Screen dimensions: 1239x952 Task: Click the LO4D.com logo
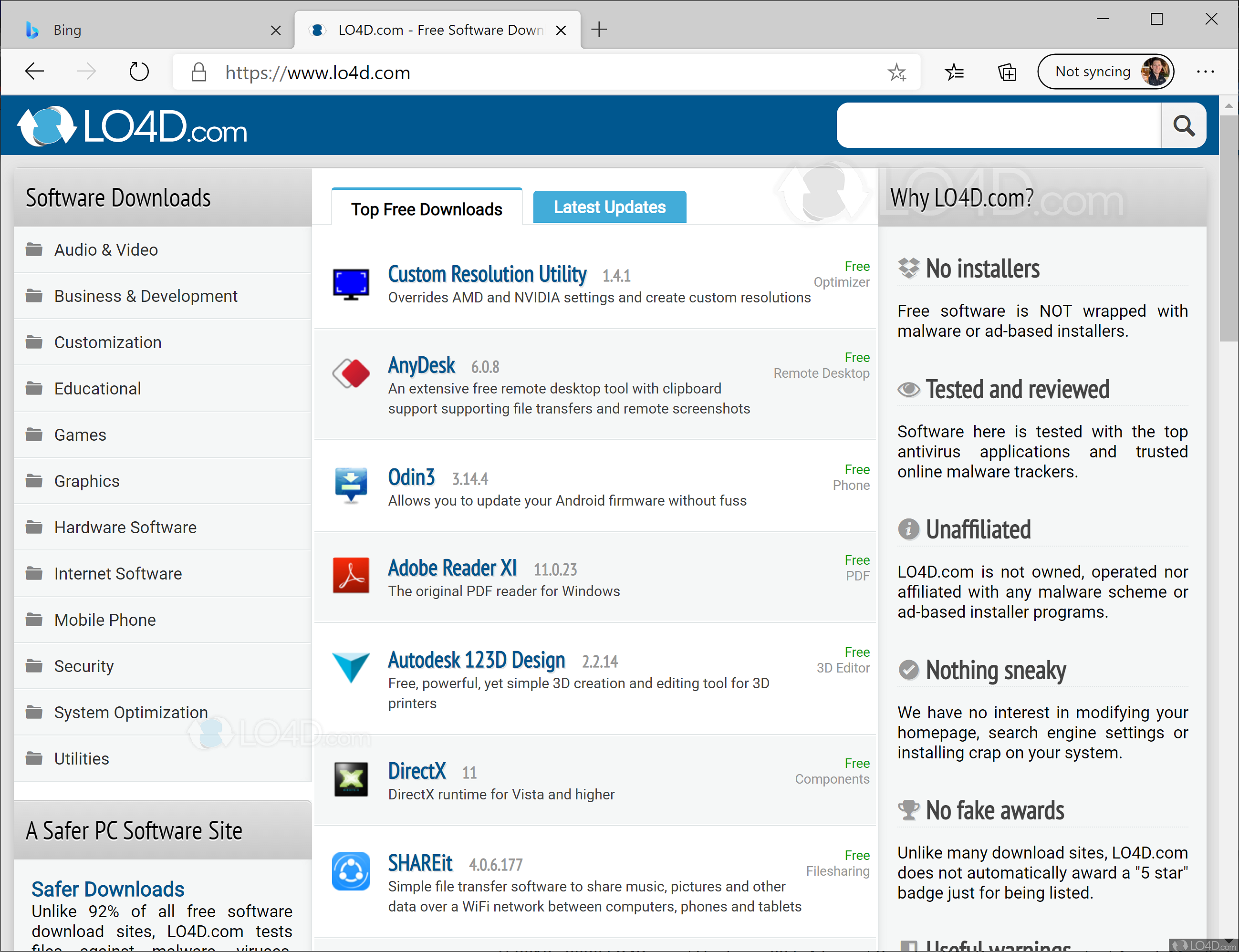132,125
